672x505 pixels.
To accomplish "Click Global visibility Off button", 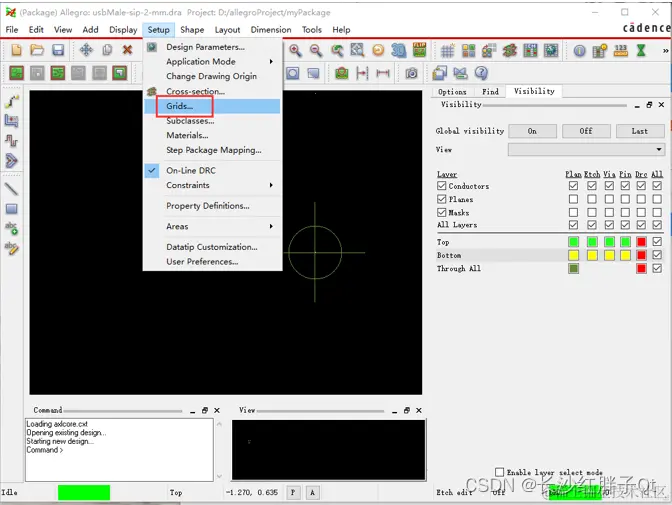I will point(586,131).
